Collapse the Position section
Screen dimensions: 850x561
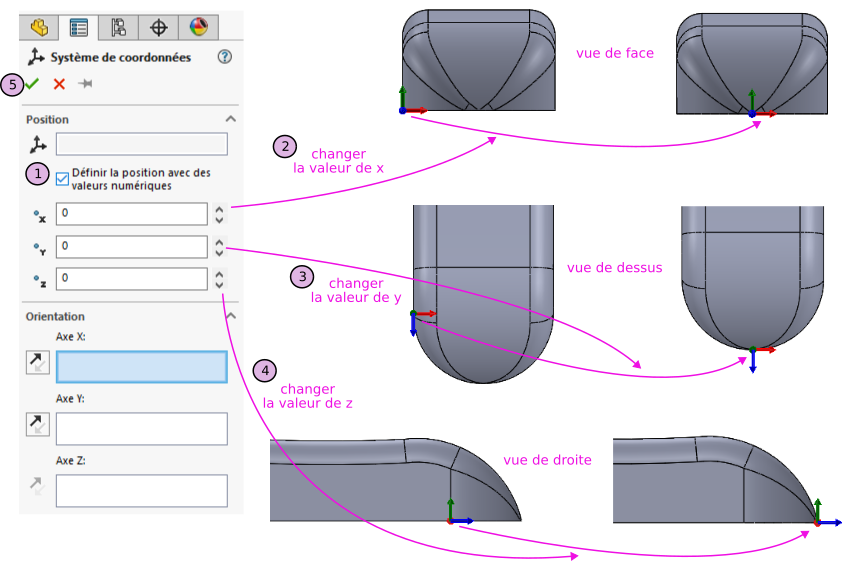(231, 119)
